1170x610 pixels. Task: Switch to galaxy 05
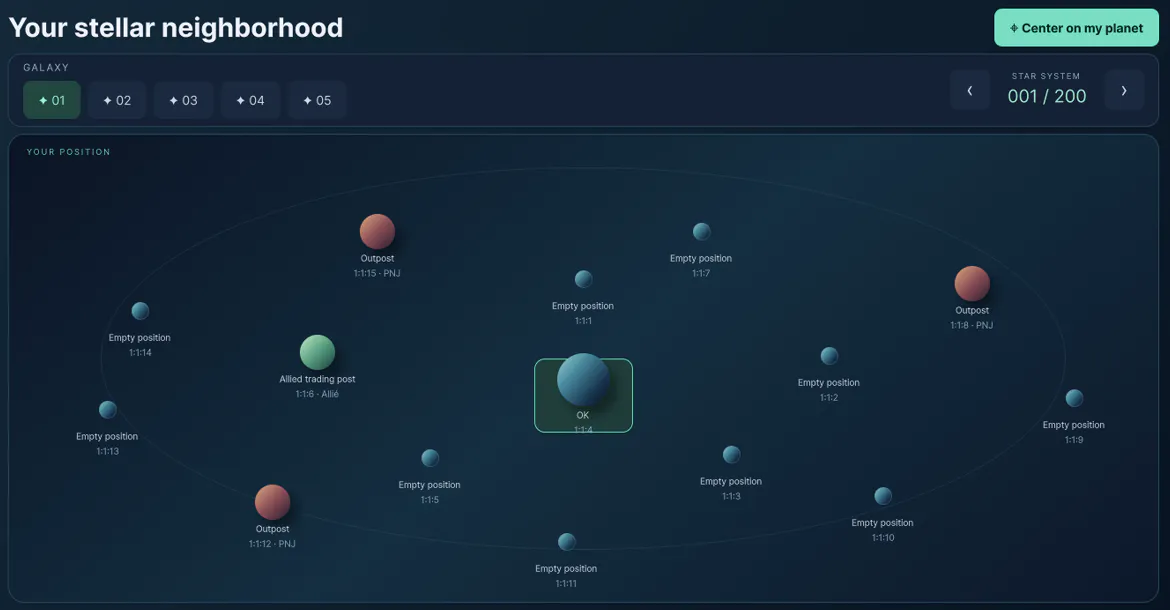(317, 100)
